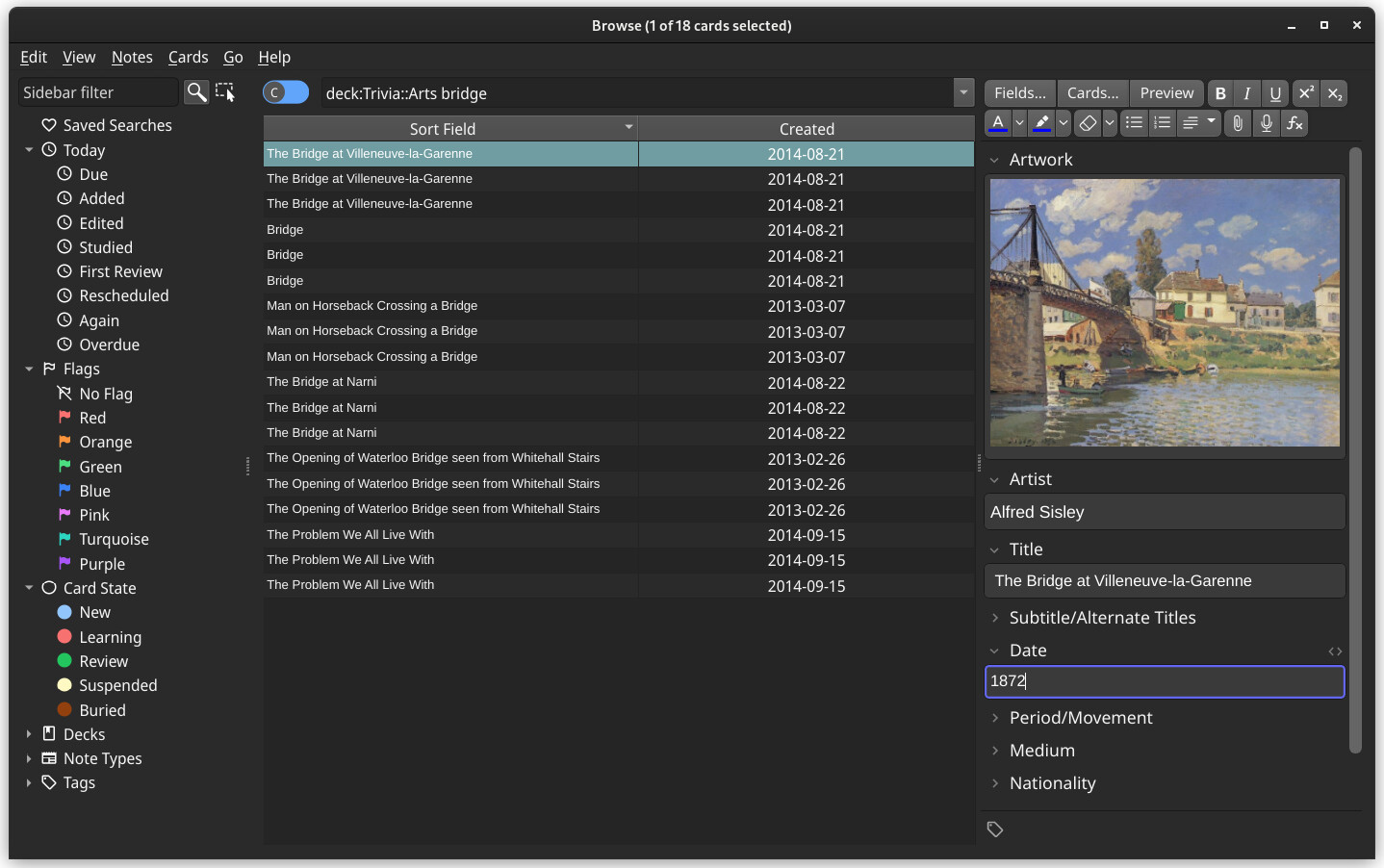Record audio with the microphone icon
The height and width of the screenshot is (868, 1384).
(1267, 123)
